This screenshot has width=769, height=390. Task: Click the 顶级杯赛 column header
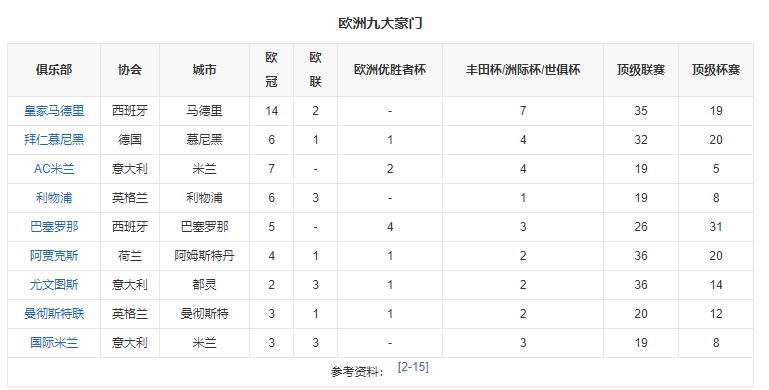point(716,70)
